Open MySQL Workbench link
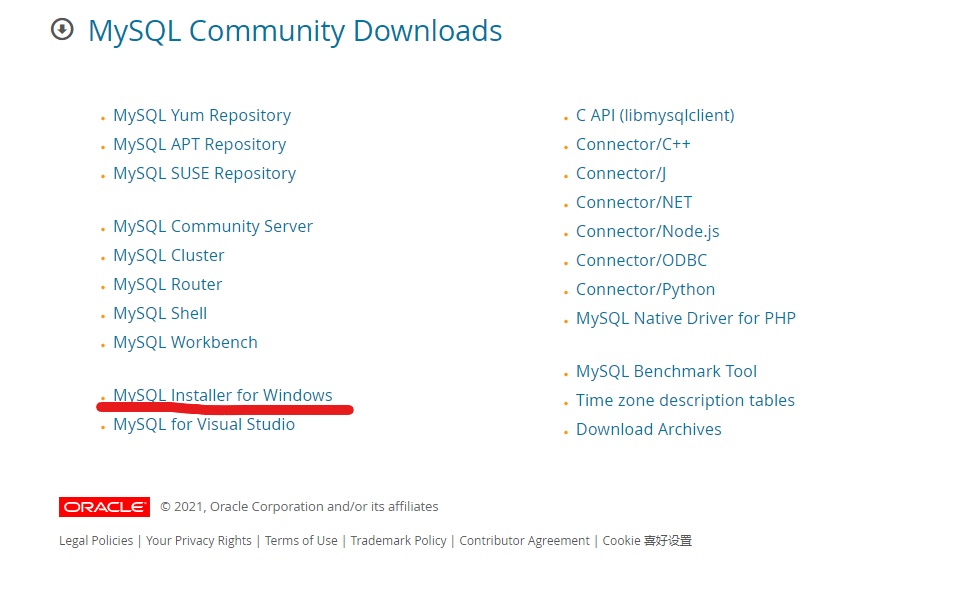The image size is (975, 600). pyautogui.click(x=185, y=342)
